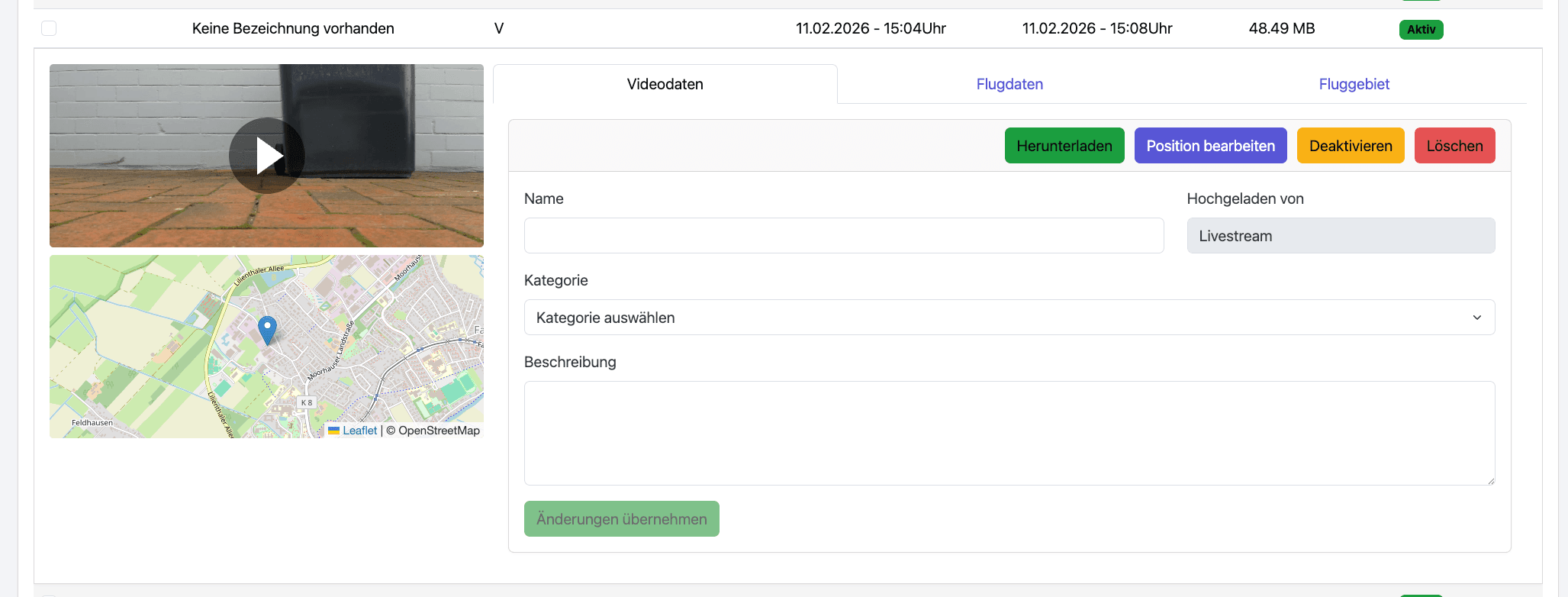The height and width of the screenshot is (597, 1568).
Task: Tick the checkbox for the video row
Action: 49,28
